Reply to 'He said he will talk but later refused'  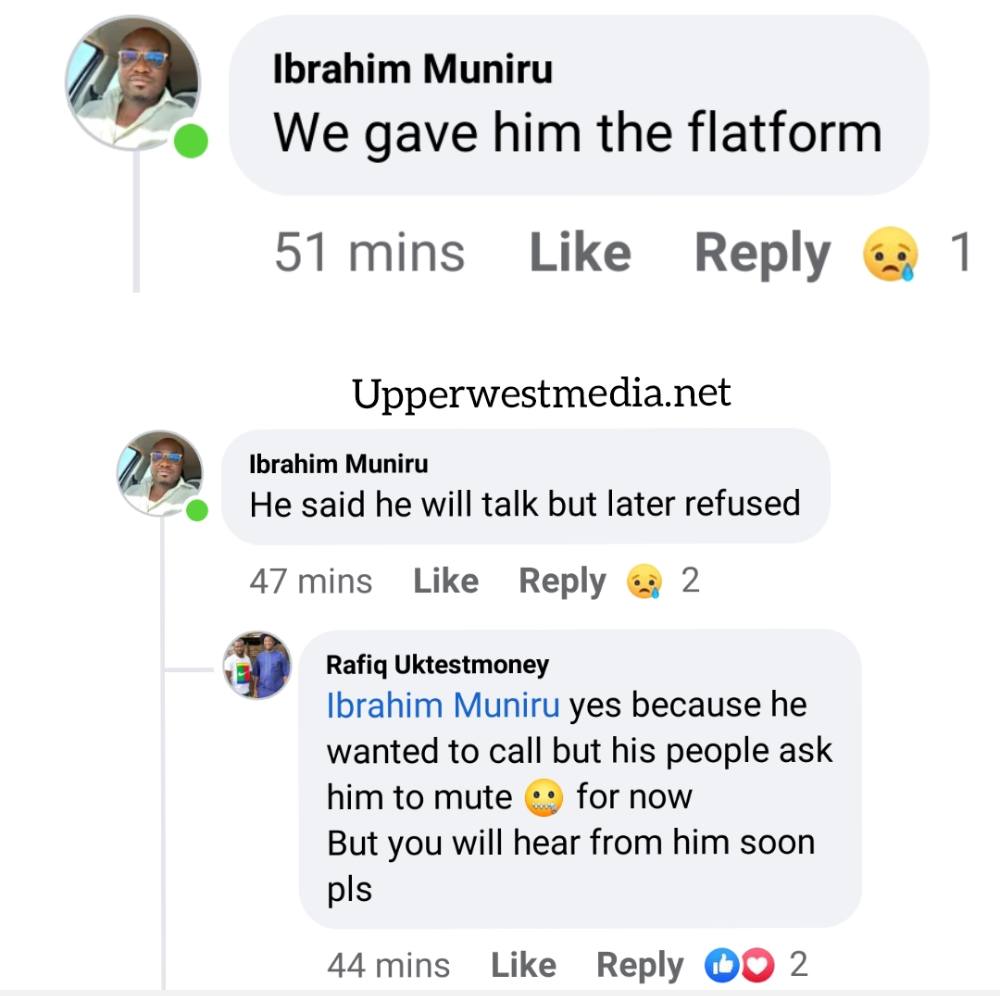click(x=562, y=581)
